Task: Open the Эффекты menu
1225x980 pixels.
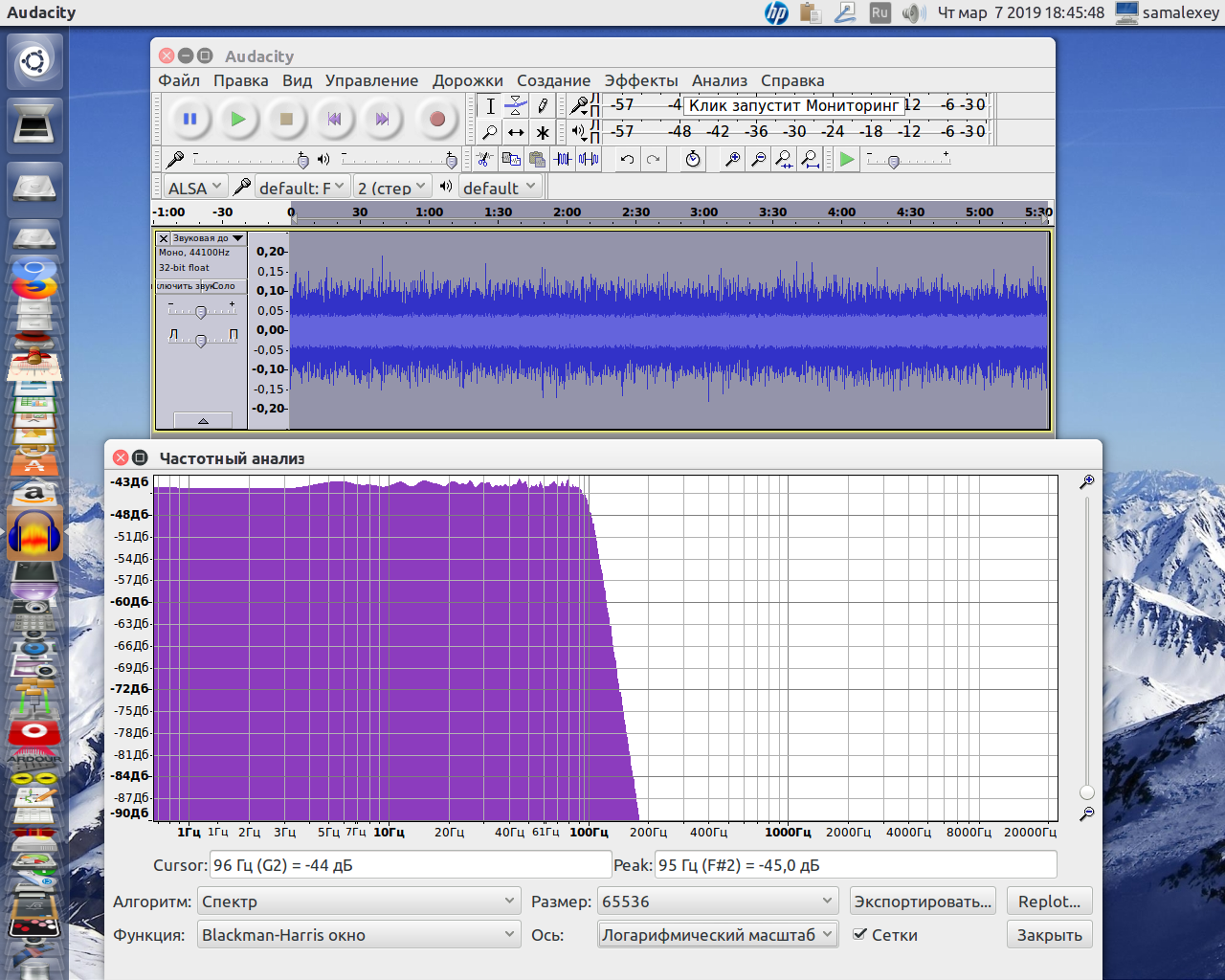Action: 641,80
